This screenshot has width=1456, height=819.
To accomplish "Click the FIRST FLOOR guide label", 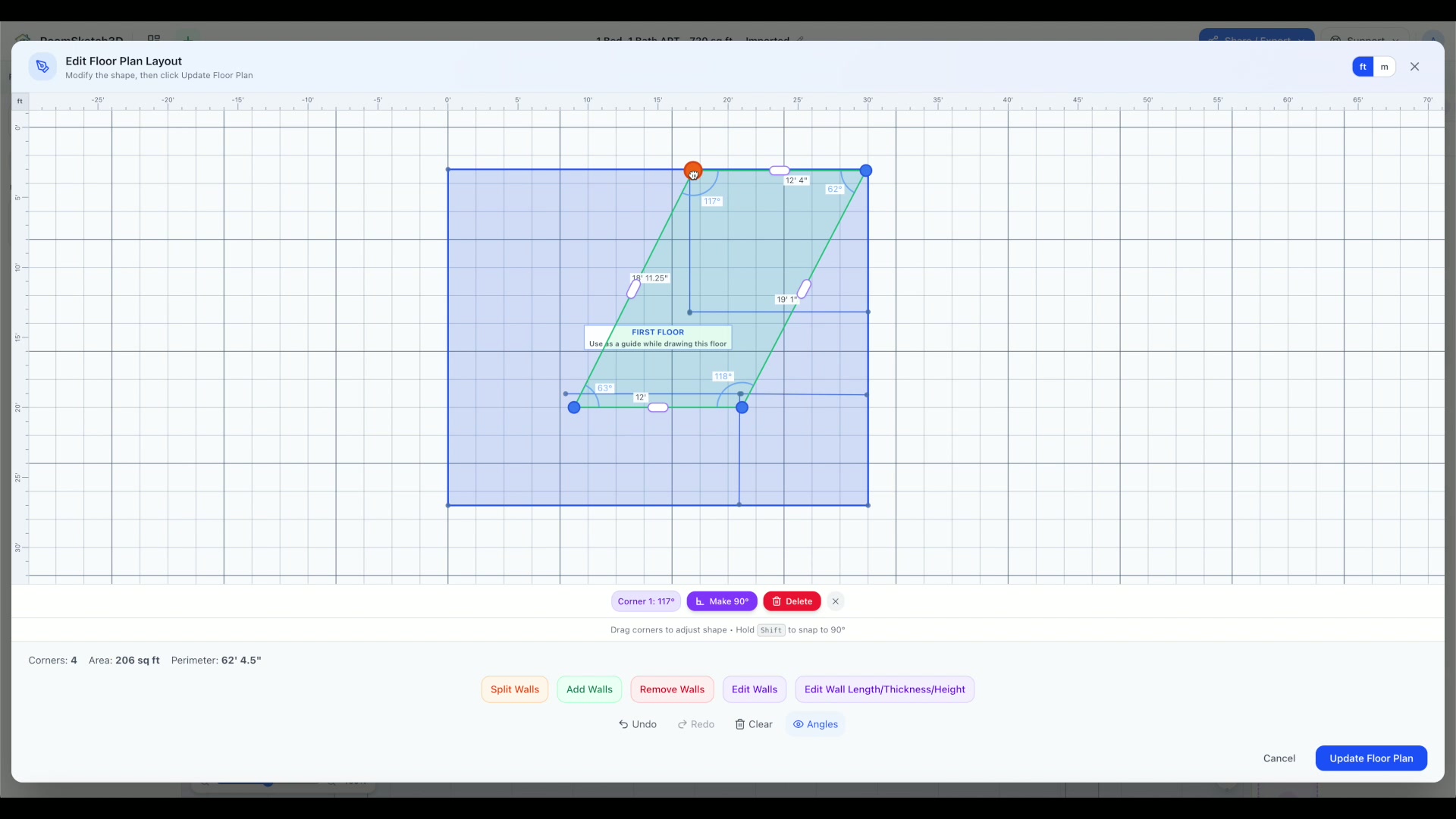I will (x=658, y=337).
